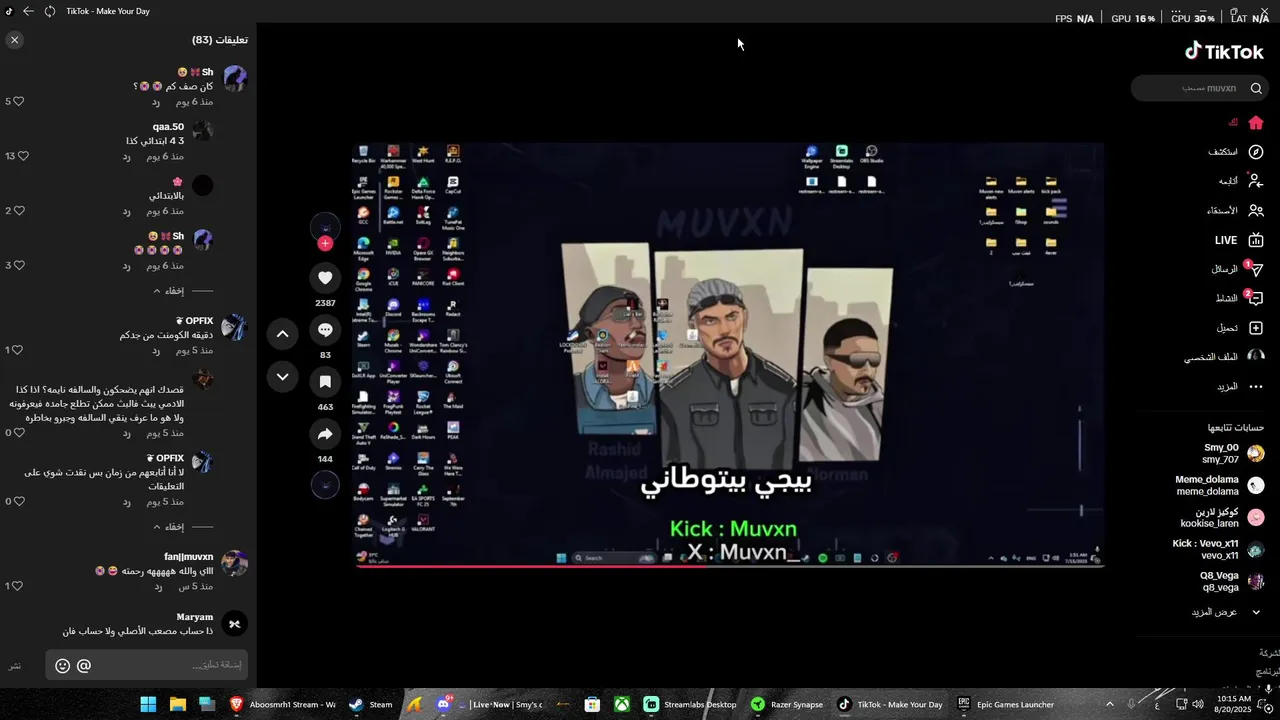
Task: Open the LIVE tab
Action: tap(1239, 240)
